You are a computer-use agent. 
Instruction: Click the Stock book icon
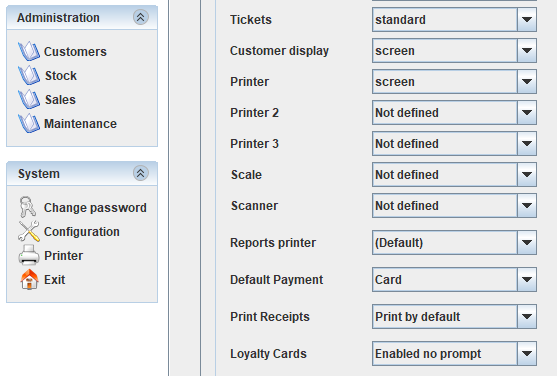tap(29, 75)
